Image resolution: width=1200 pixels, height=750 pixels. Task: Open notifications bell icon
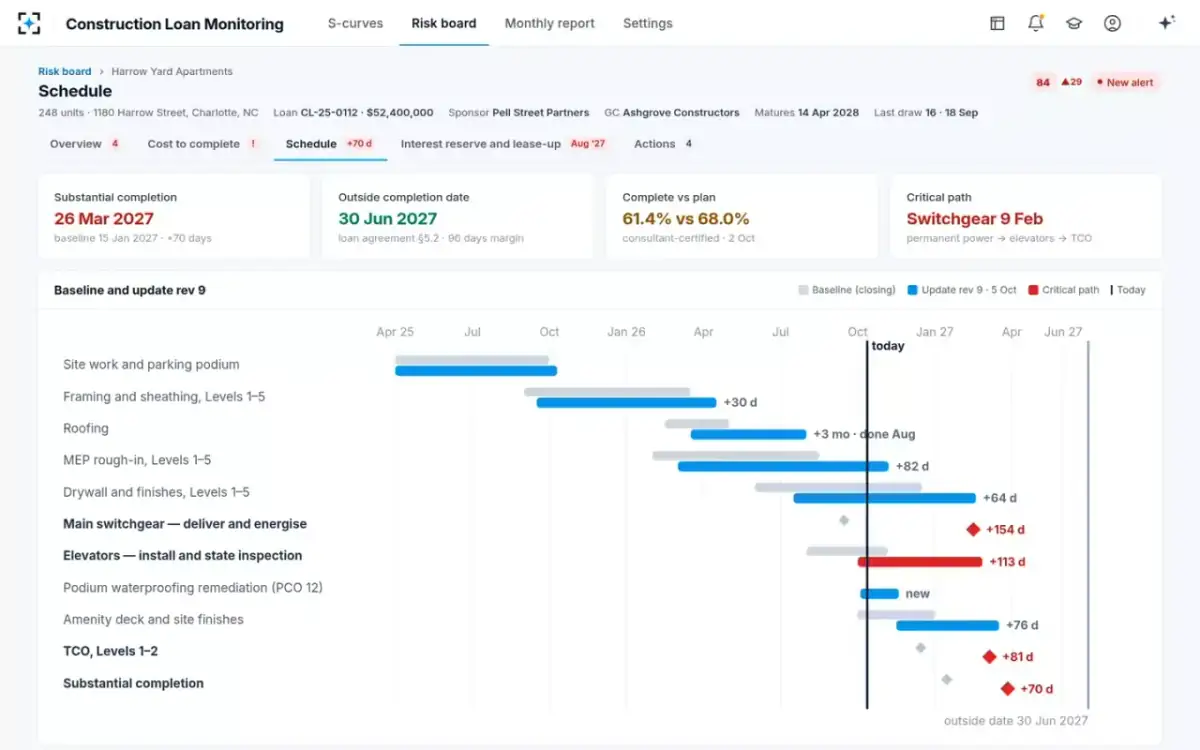(x=1036, y=23)
